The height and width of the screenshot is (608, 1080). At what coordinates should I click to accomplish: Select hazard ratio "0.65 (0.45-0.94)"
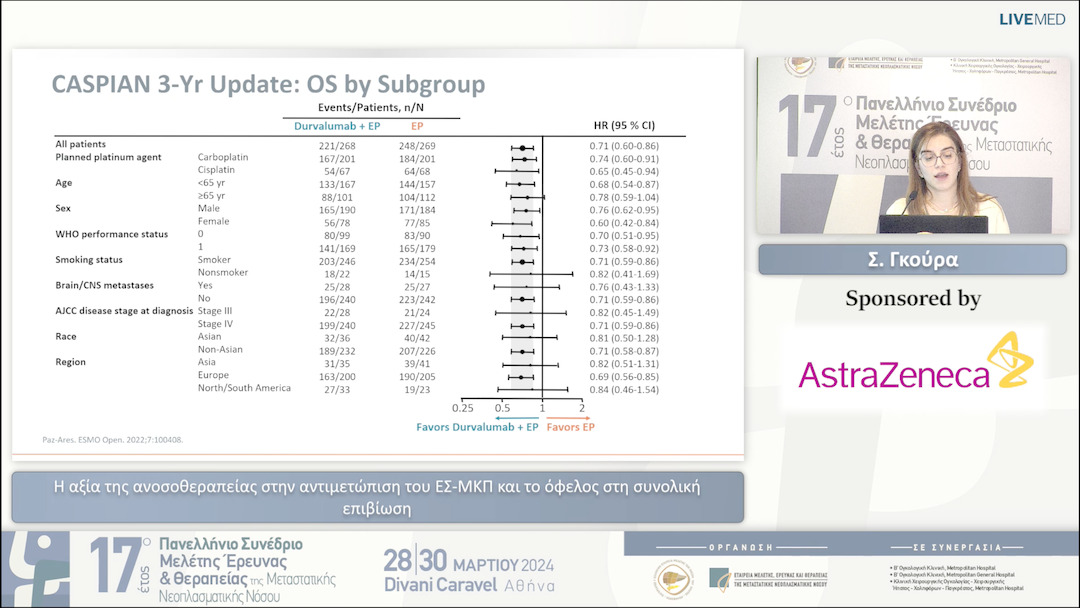(x=624, y=171)
